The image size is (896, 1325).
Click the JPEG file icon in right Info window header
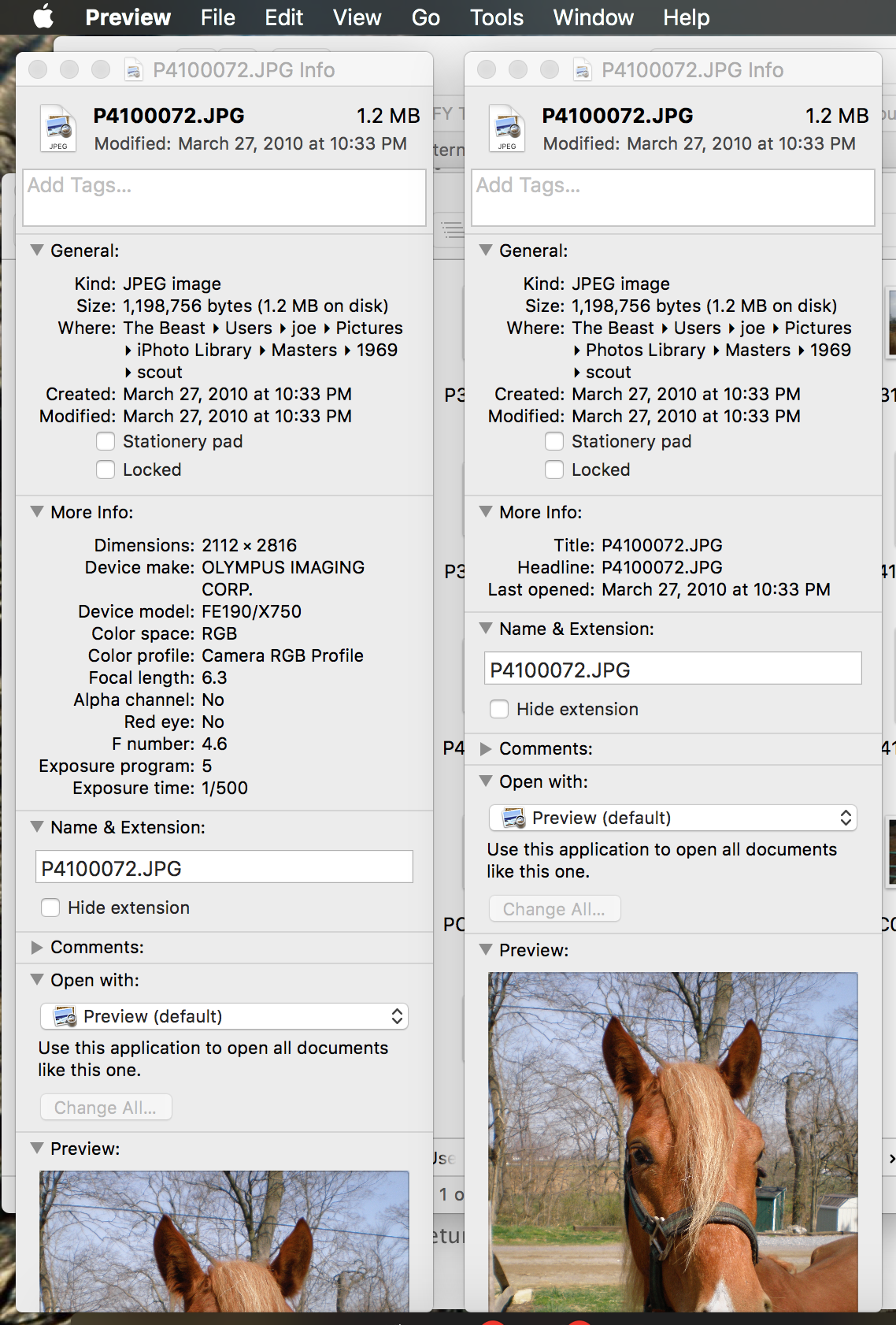507,128
